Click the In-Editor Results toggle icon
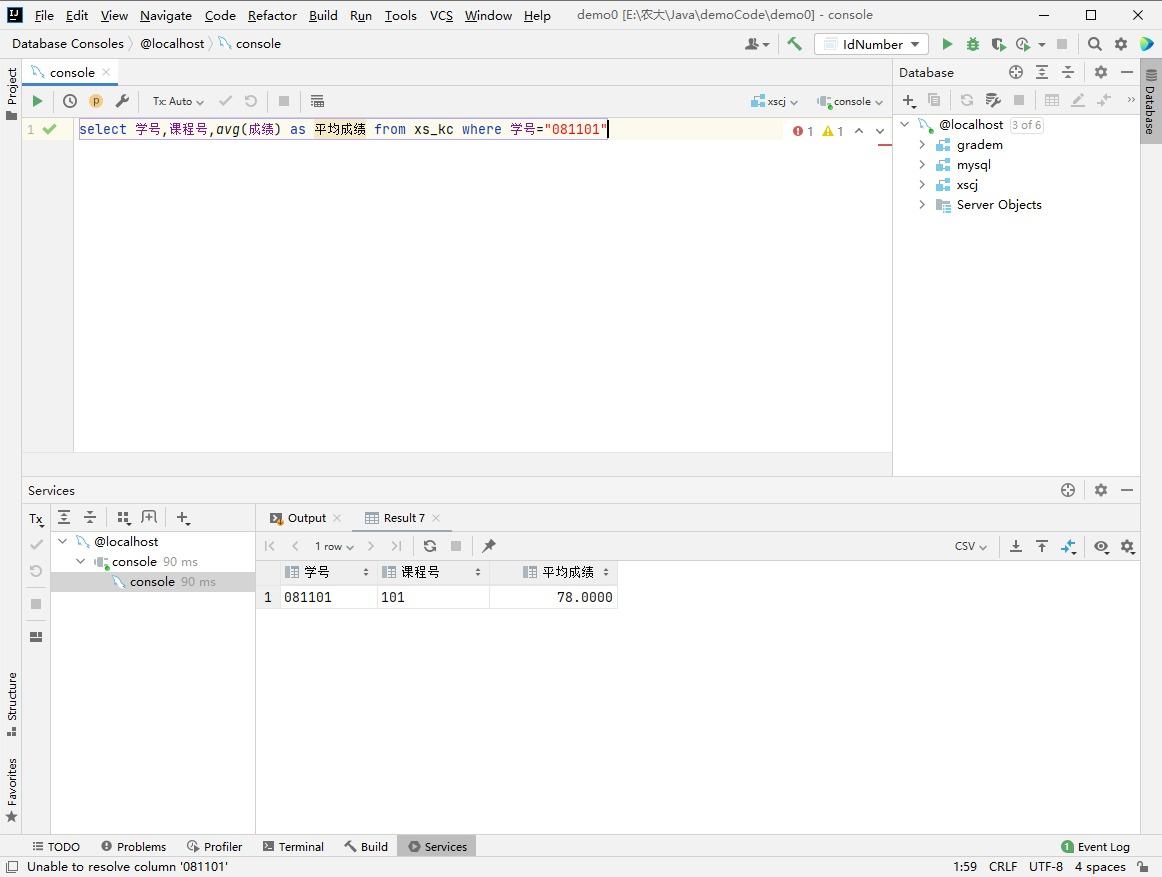This screenshot has width=1162, height=877. 317,101
